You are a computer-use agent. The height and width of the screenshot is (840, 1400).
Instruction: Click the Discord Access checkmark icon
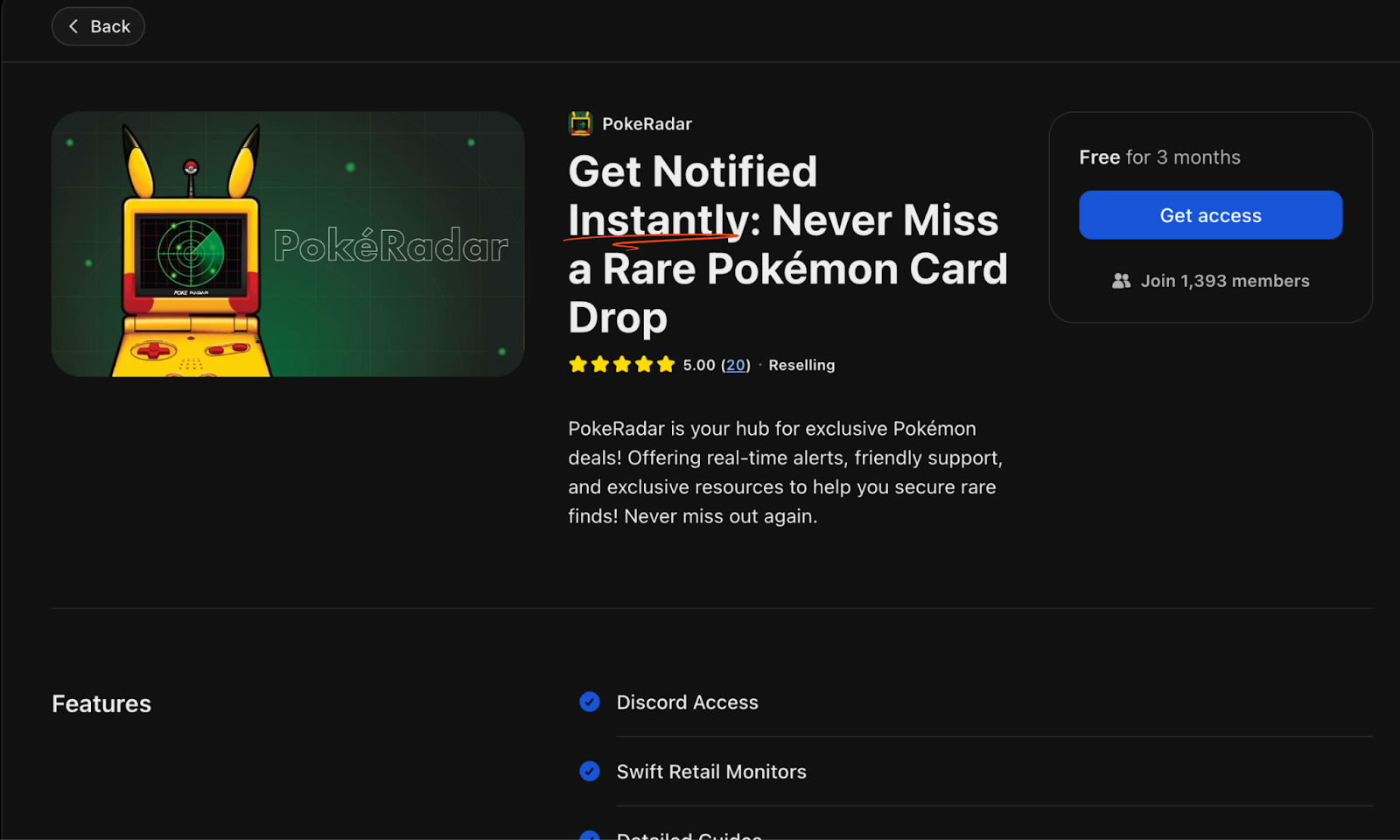pos(590,702)
